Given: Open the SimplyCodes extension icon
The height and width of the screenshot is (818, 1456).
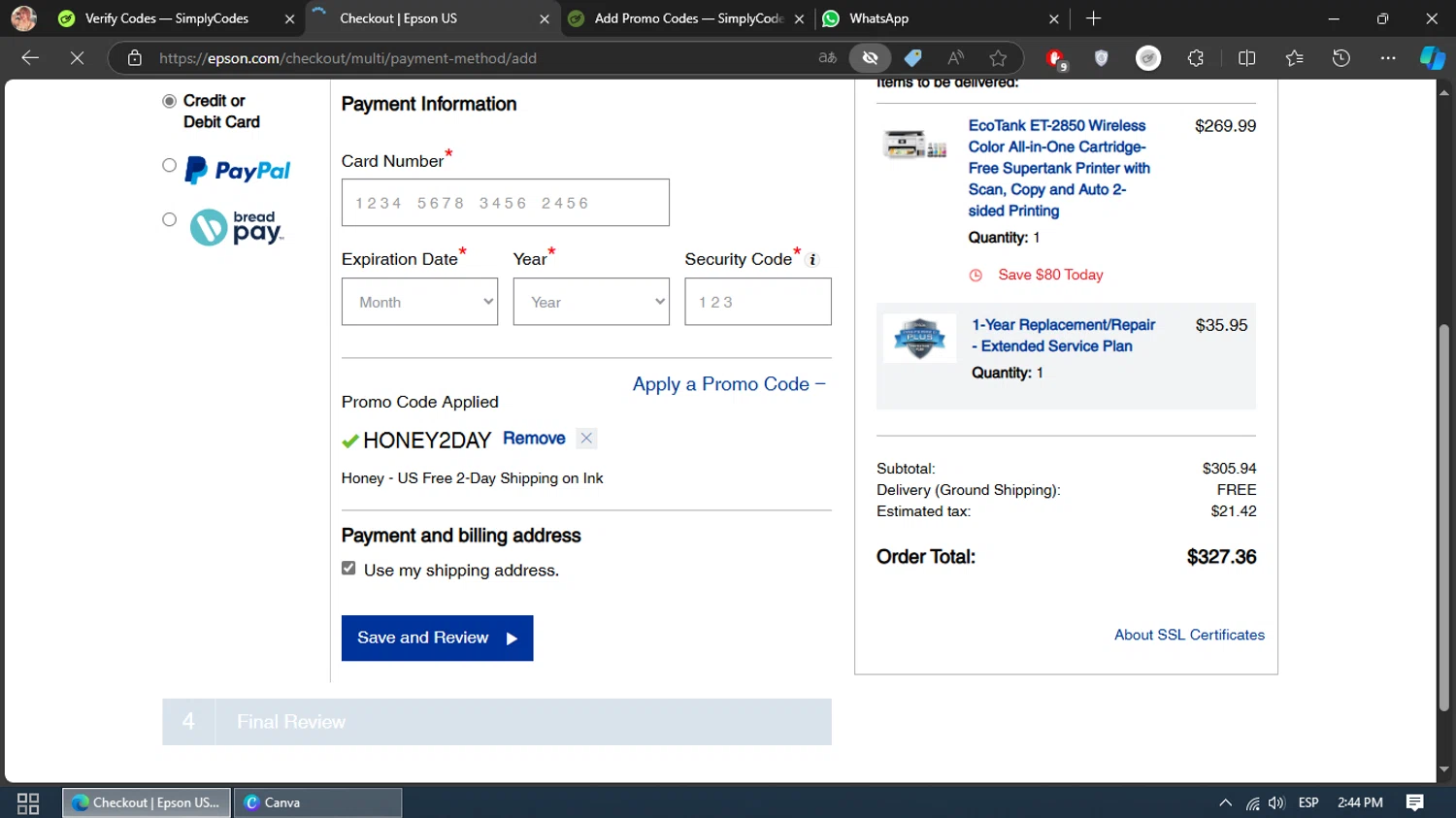Looking at the screenshot, I should (1148, 58).
